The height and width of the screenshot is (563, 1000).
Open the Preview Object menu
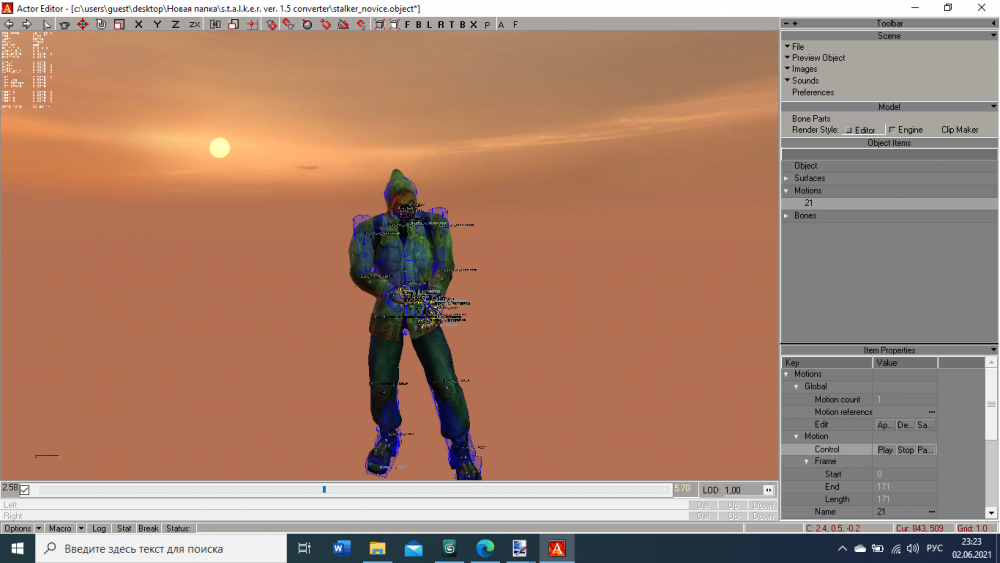(x=818, y=58)
